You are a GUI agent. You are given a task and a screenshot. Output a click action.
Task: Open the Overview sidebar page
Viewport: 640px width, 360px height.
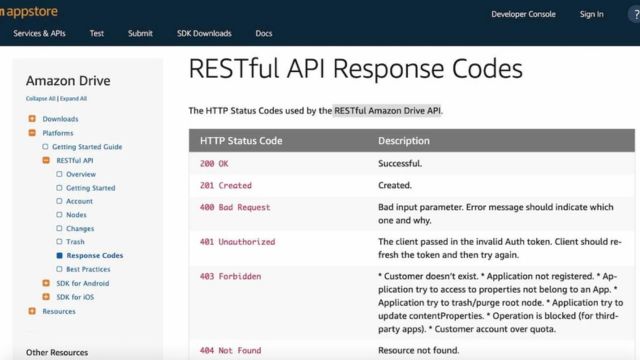pos(81,174)
